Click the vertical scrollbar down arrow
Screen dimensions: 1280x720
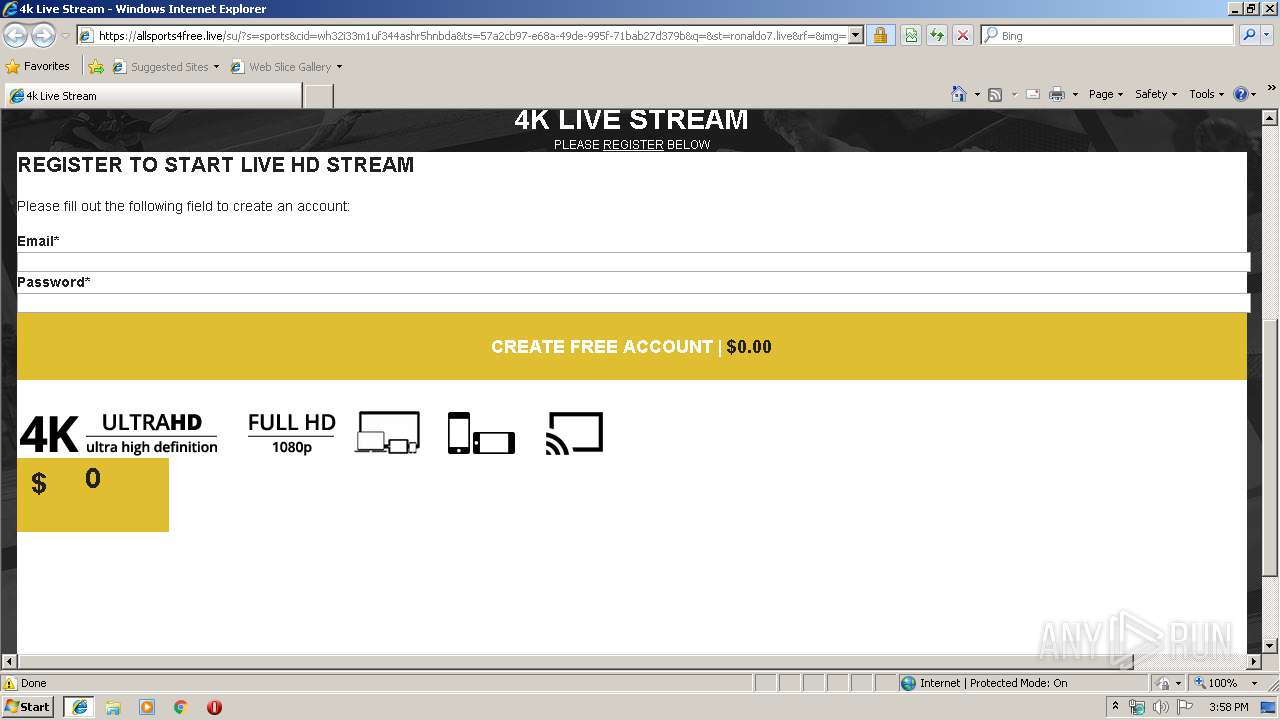(x=1270, y=646)
